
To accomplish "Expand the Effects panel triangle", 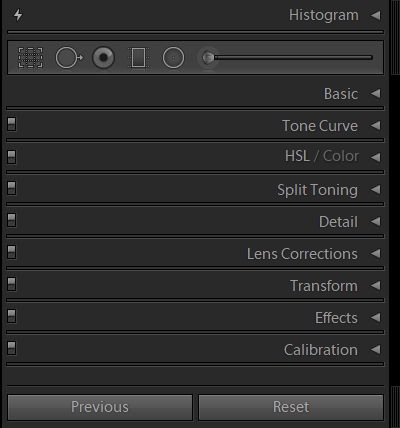I will pyautogui.click(x=376, y=318).
